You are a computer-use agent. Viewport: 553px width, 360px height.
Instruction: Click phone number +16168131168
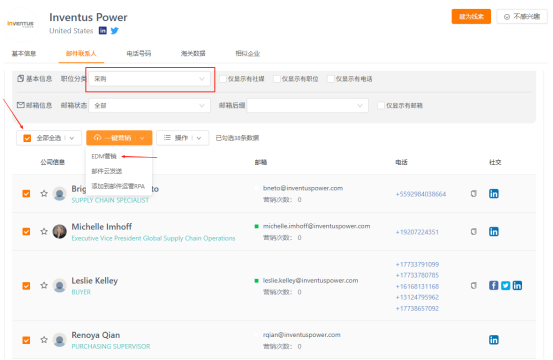tap(417, 286)
